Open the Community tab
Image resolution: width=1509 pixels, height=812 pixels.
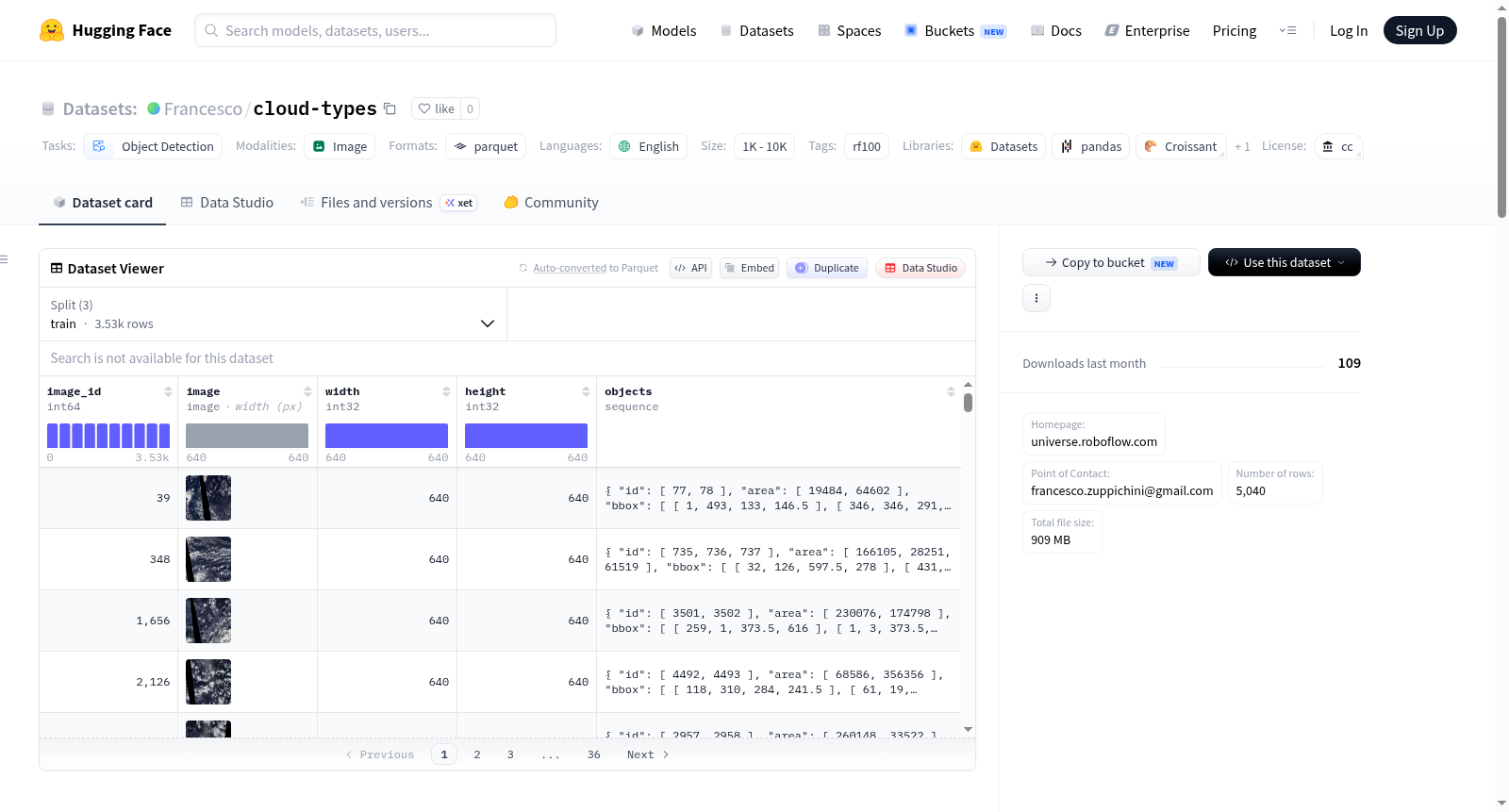coord(551,203)
